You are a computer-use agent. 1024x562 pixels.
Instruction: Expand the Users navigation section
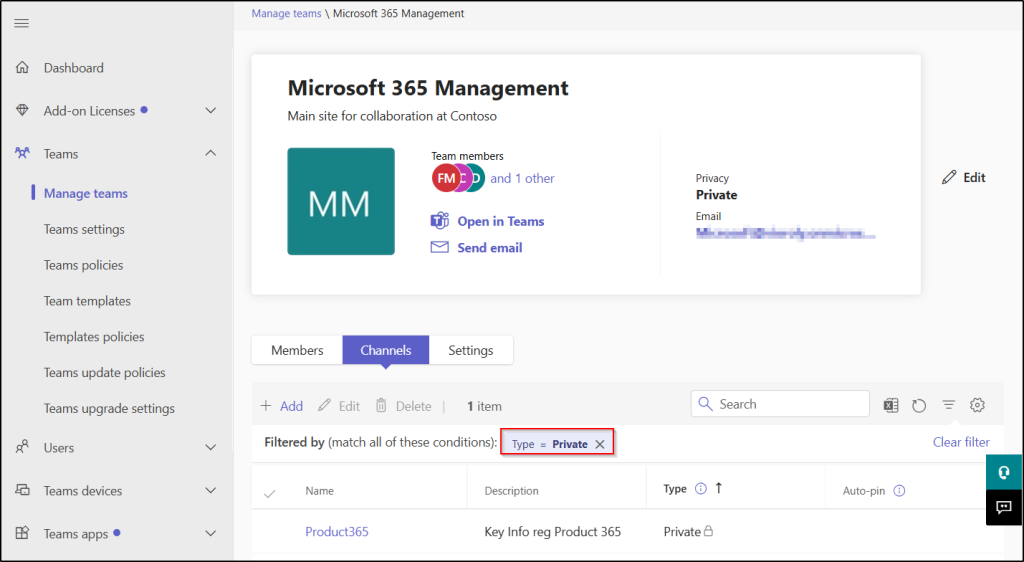(210, 448)
